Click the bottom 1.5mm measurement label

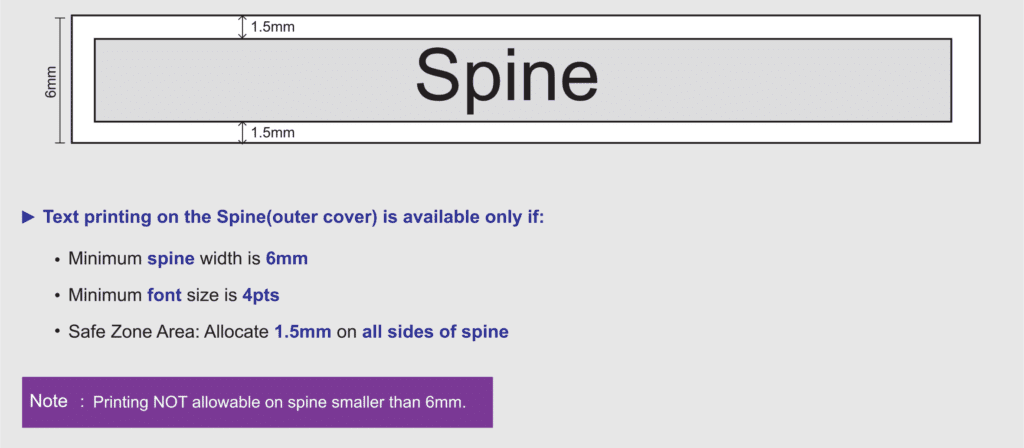272,132
